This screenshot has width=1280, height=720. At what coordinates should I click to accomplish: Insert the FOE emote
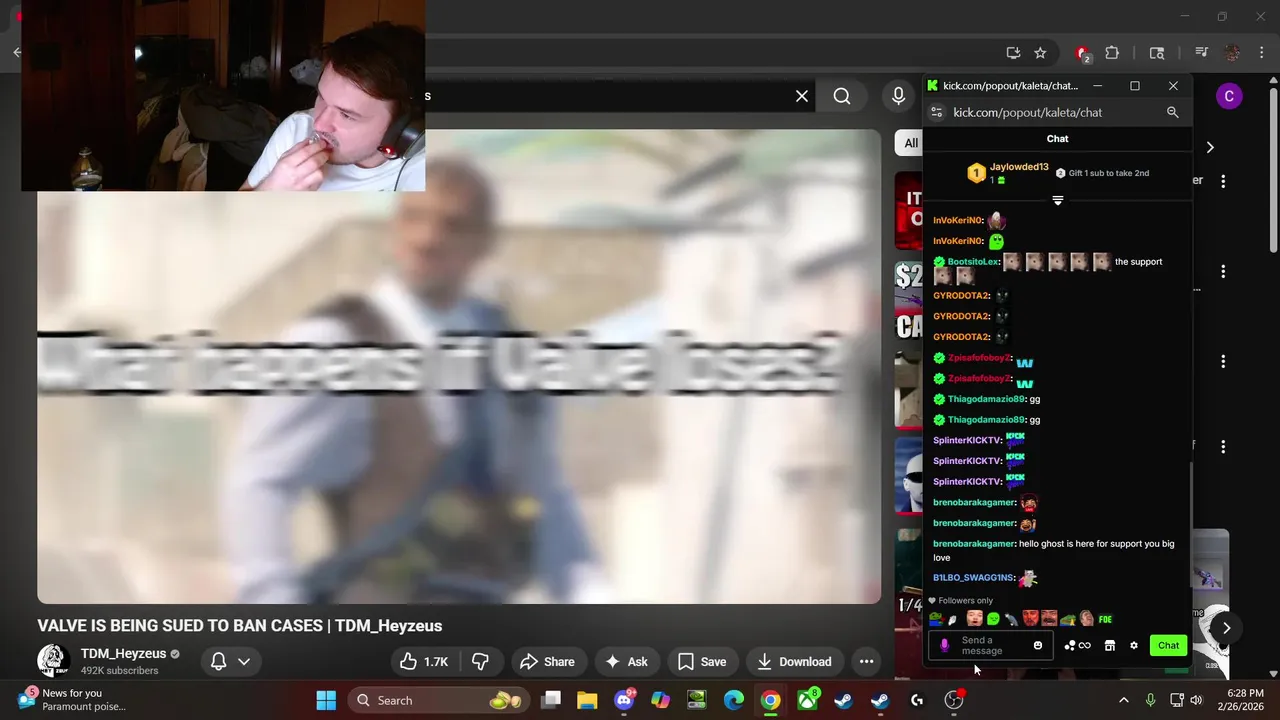(1105, 619)
